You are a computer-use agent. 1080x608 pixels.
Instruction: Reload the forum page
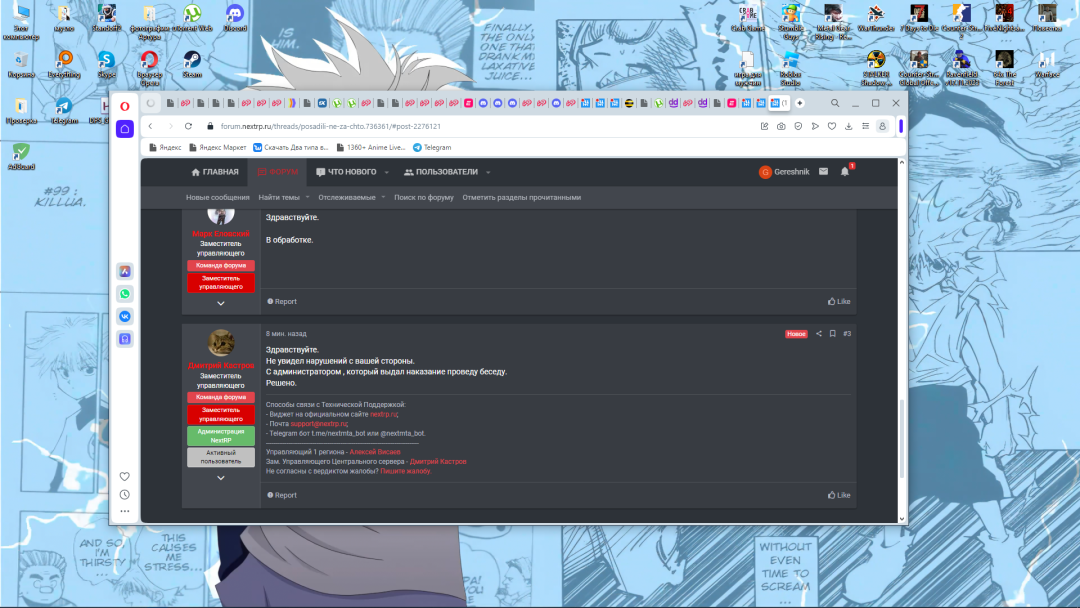click(x=188, y=126)
